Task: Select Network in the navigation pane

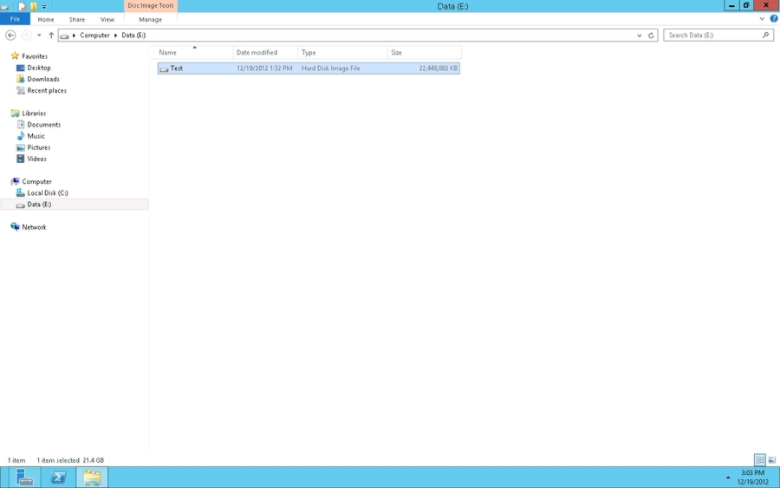Action: (34, 227)
